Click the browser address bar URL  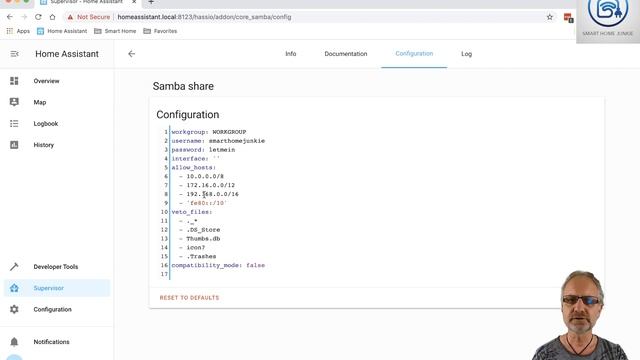pyautogui.click(x=204, y=17)
